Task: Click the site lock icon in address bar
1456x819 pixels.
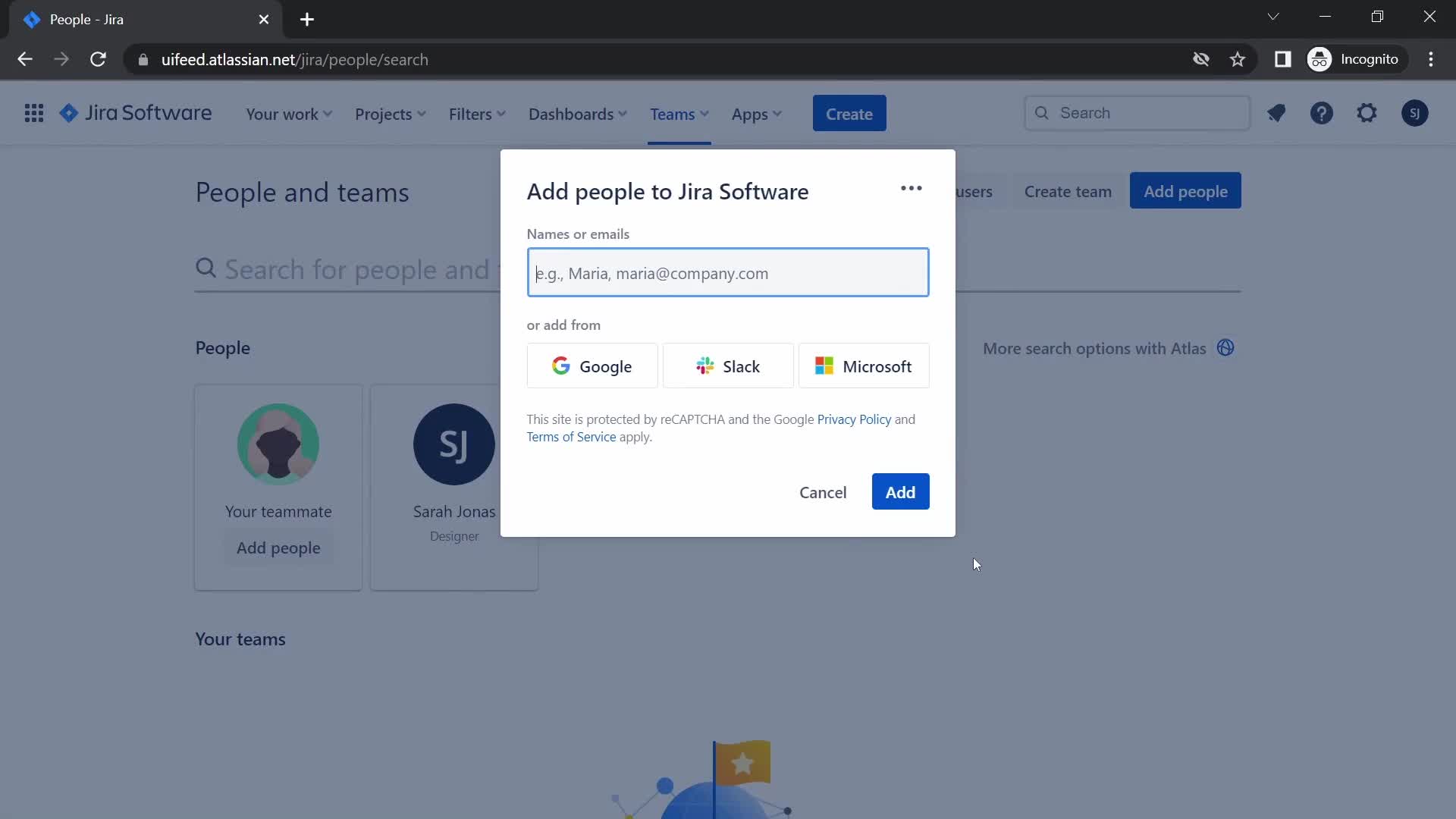Action: click(x=143, y=60)
